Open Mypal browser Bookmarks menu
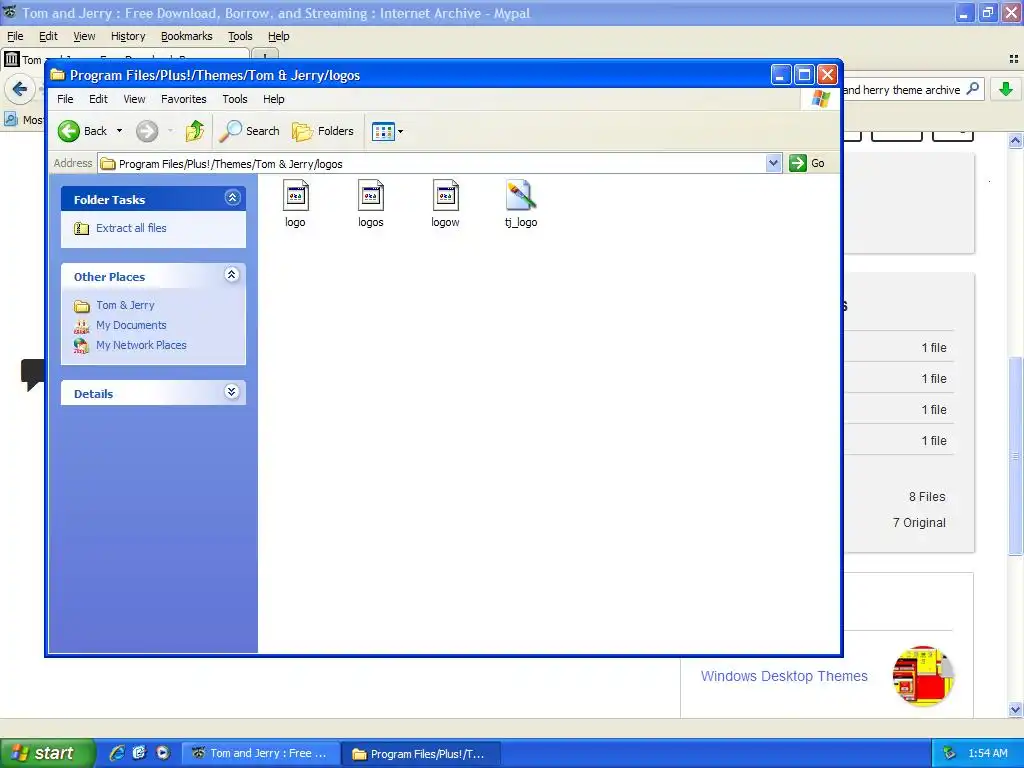 (x=187, y=37)
